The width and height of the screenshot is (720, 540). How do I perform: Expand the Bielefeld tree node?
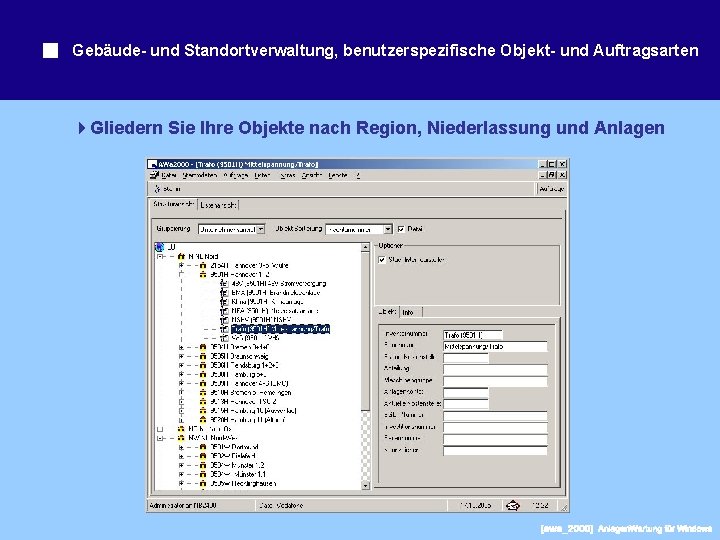pos(181,456)
